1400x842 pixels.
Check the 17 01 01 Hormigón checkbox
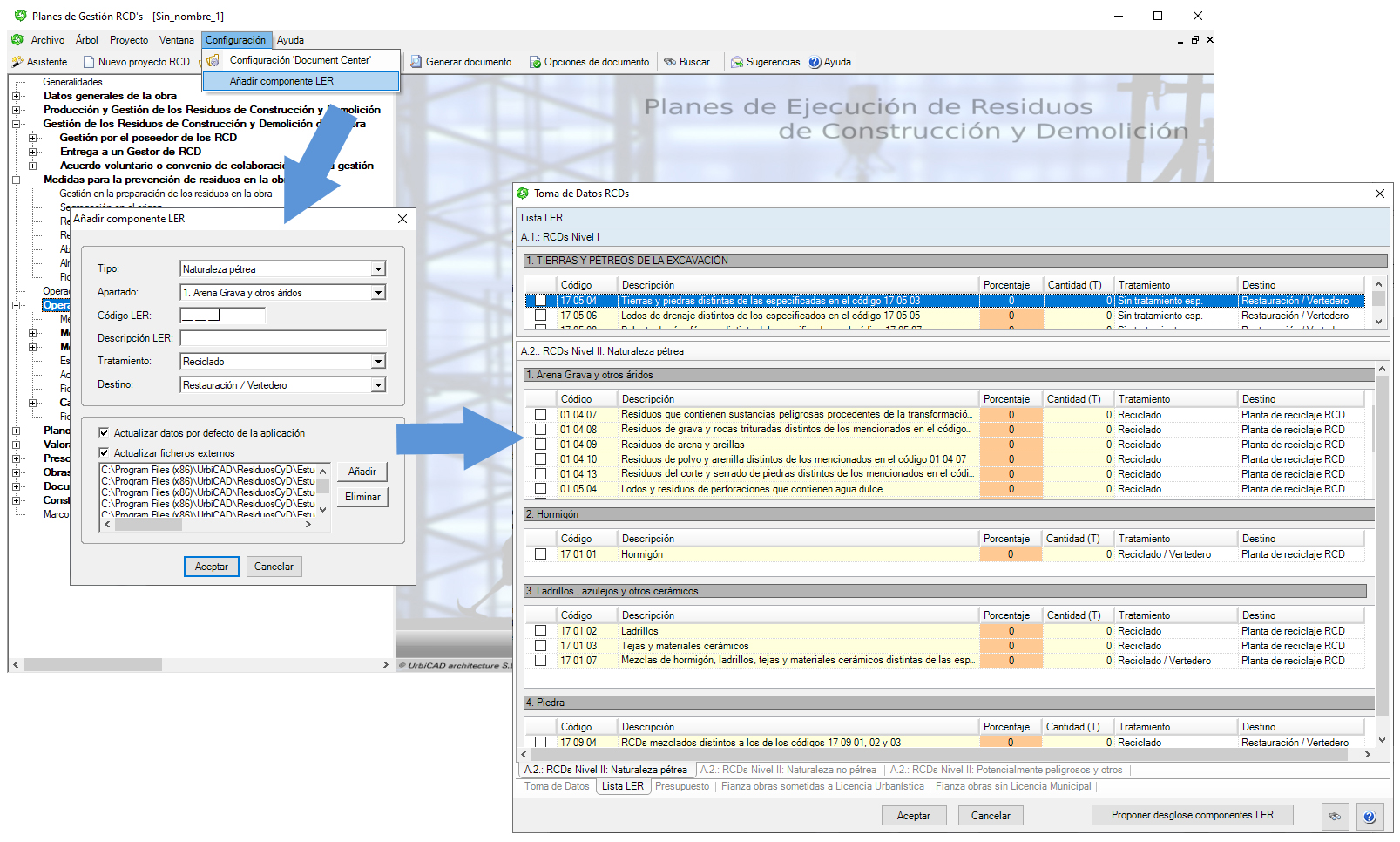[541, 554]
